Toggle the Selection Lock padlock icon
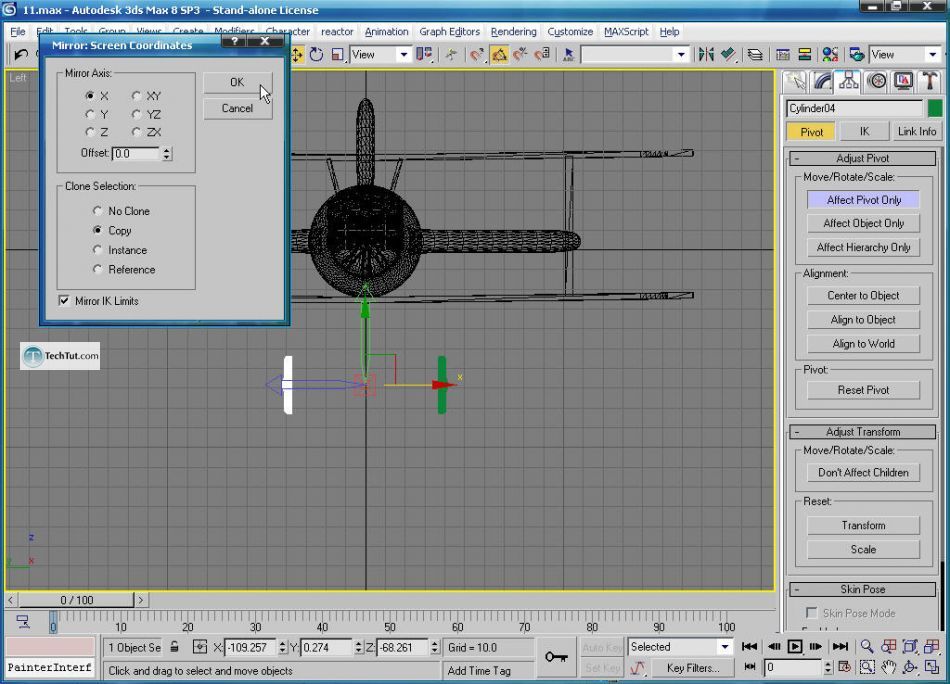Viewport: 950px width, 684px height. (174, 647)
